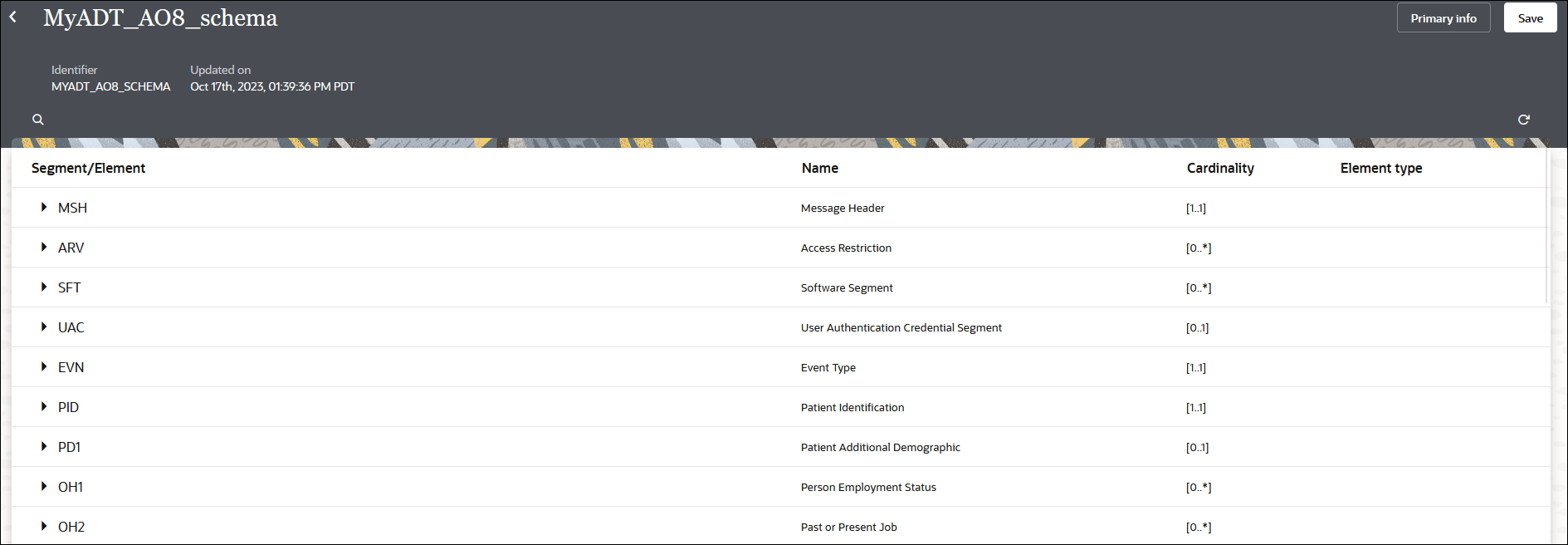This screenshot has width=1568, height=545.
Task: Expand the PID segment
Action: coord(44,406)
